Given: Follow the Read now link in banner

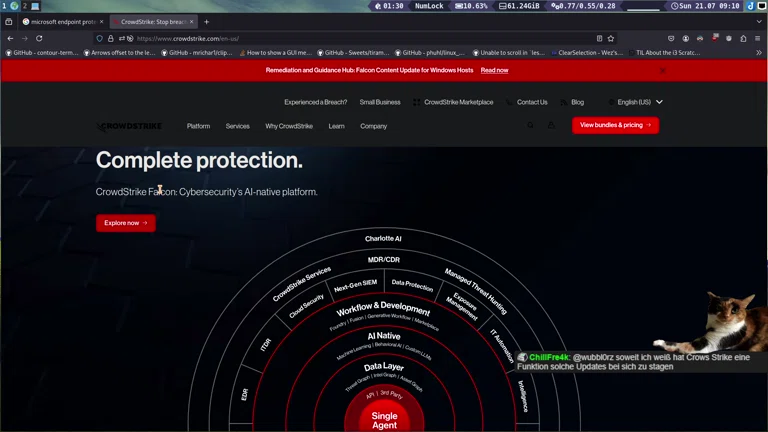Looking at the screenshot, I should click(494, 71).
